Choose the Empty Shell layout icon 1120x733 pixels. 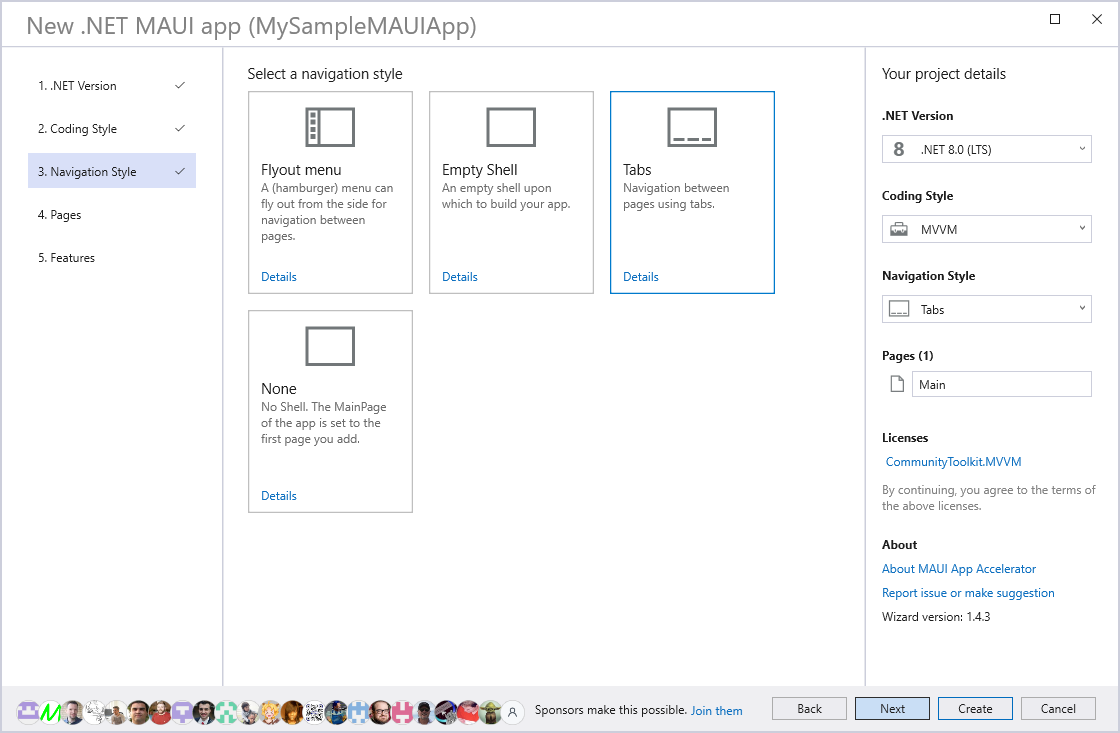tap(511, 128)
